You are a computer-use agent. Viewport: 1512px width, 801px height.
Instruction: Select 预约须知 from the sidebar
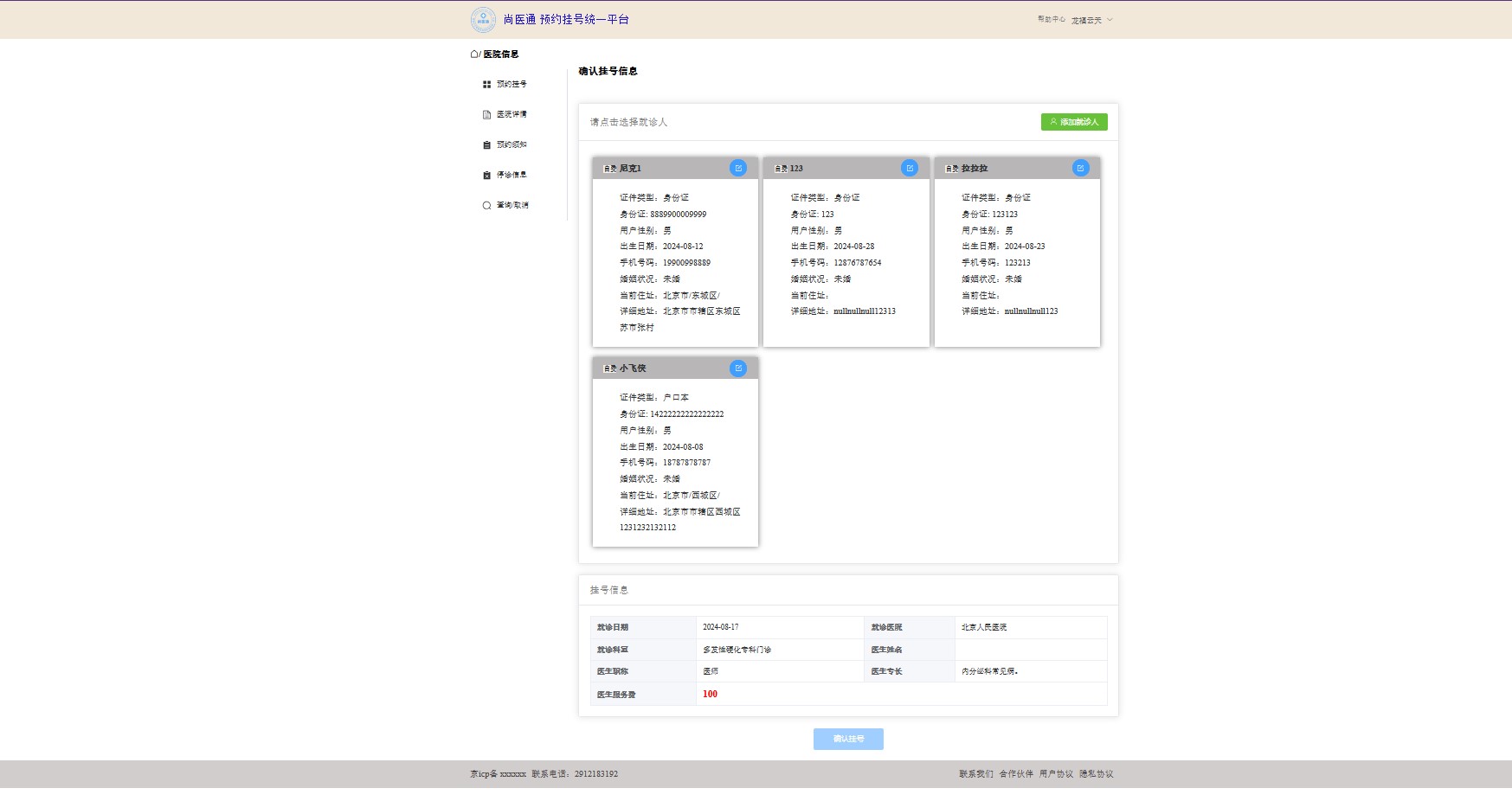505,144
